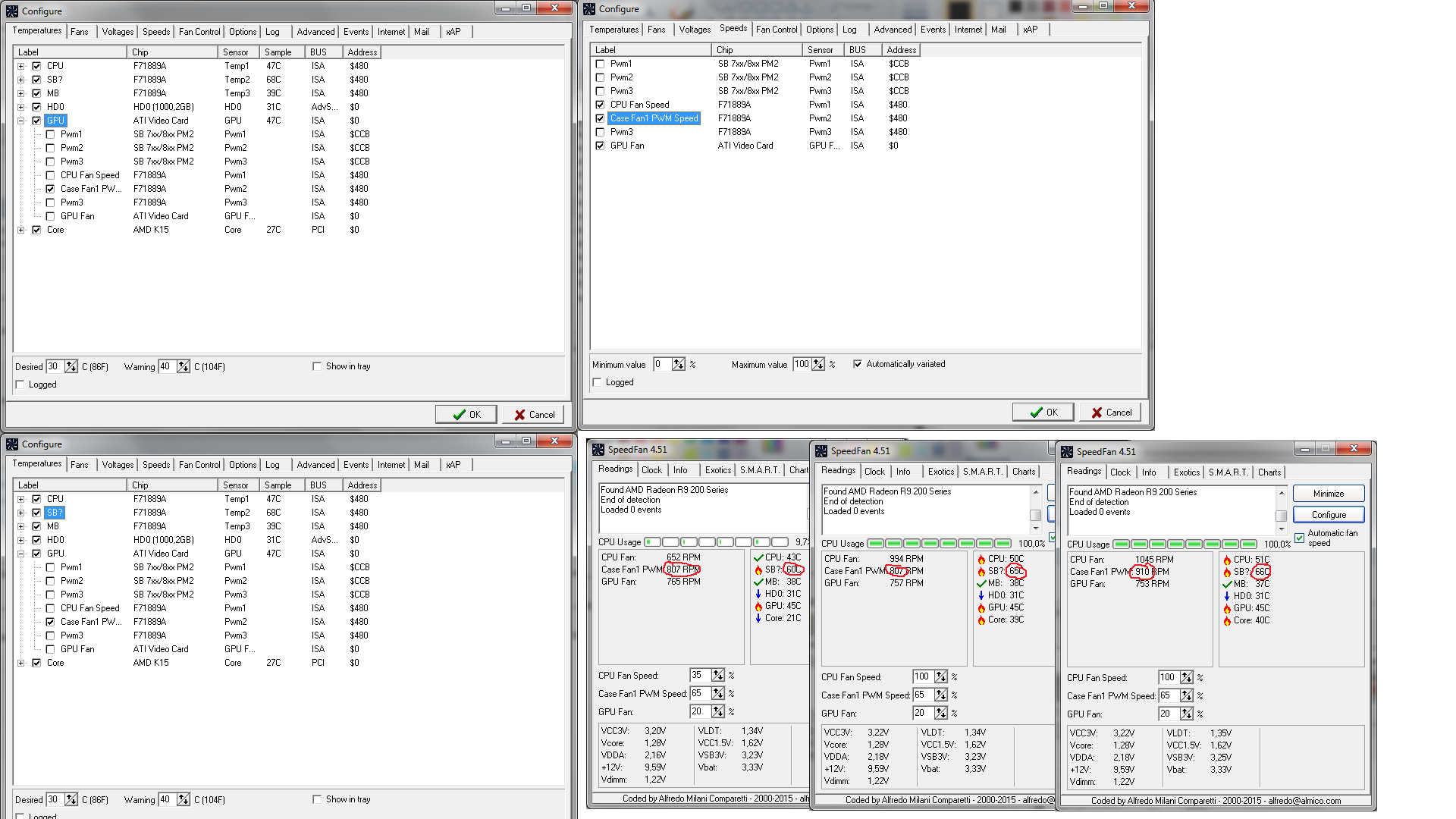The height and width of the screenshot is (819, 1456).
Task: Uncheck Automatically variated option
Action: [858, 364]
